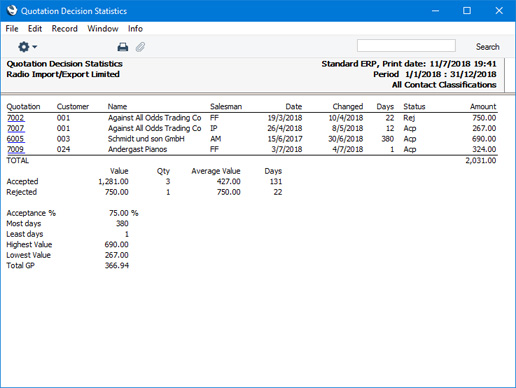Click Accepted value 1,281.00

click(x=113, y=182)
